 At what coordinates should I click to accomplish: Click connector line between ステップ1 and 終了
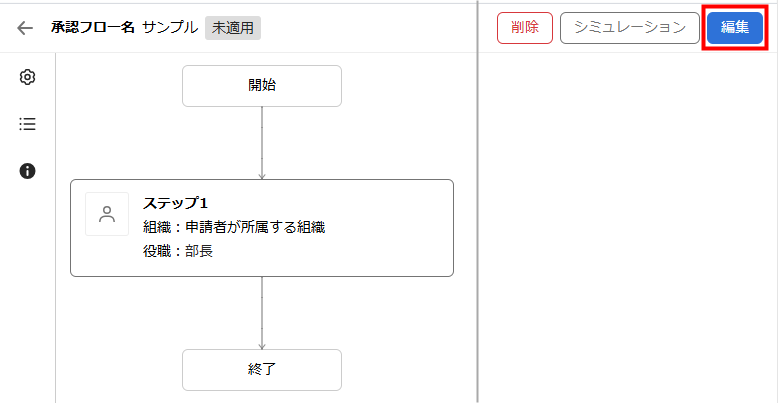[x=262, y=312]
